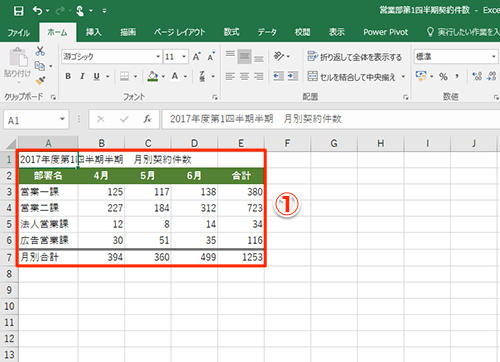500x362 pixels.
Task: Center text horizontally
Action: pos(244,76)
